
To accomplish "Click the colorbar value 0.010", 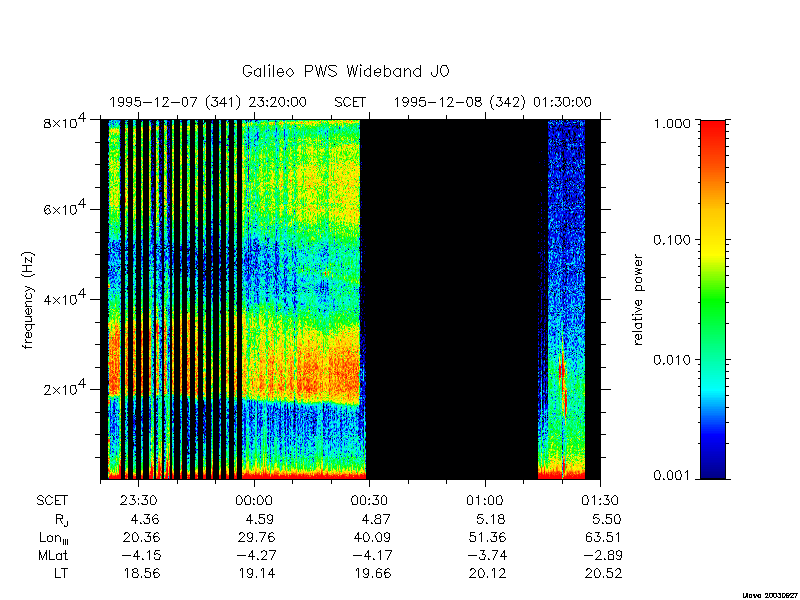I will tap(672, 360).
